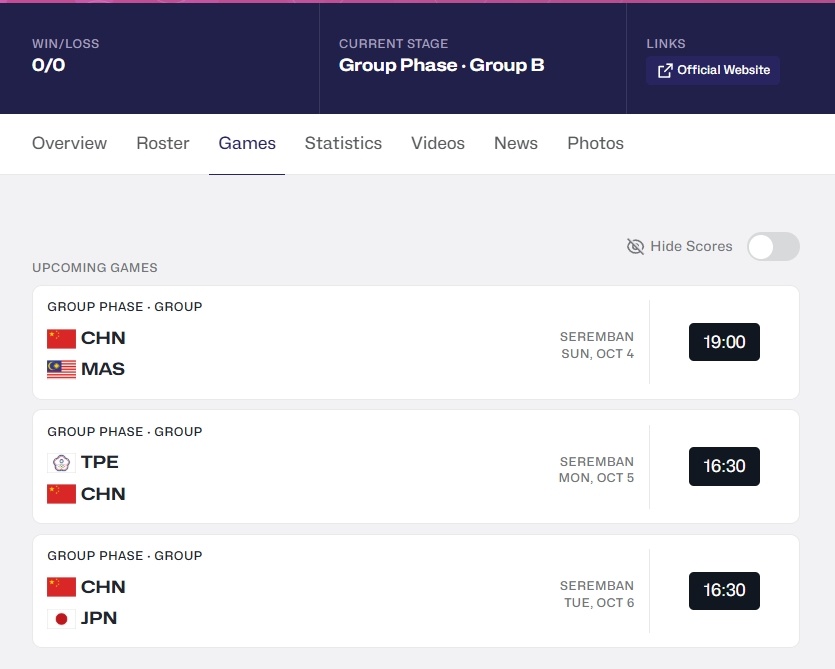The width and height of the screenshot is (835, 669).
Task: Click the crossed-eye Hide Scores icon
Action: pyautogui.click(x=635, y=247)
